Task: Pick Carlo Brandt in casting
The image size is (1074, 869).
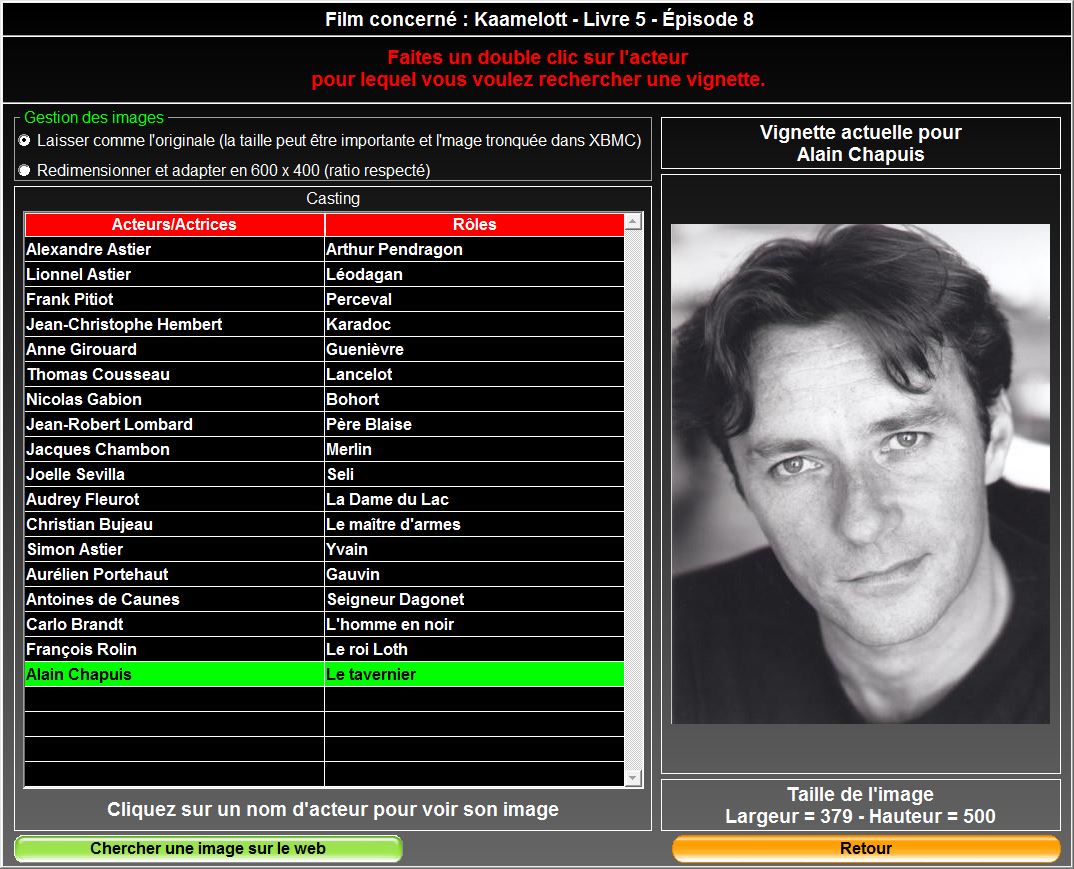Action: pyautogui.click(x=174, y=625)
